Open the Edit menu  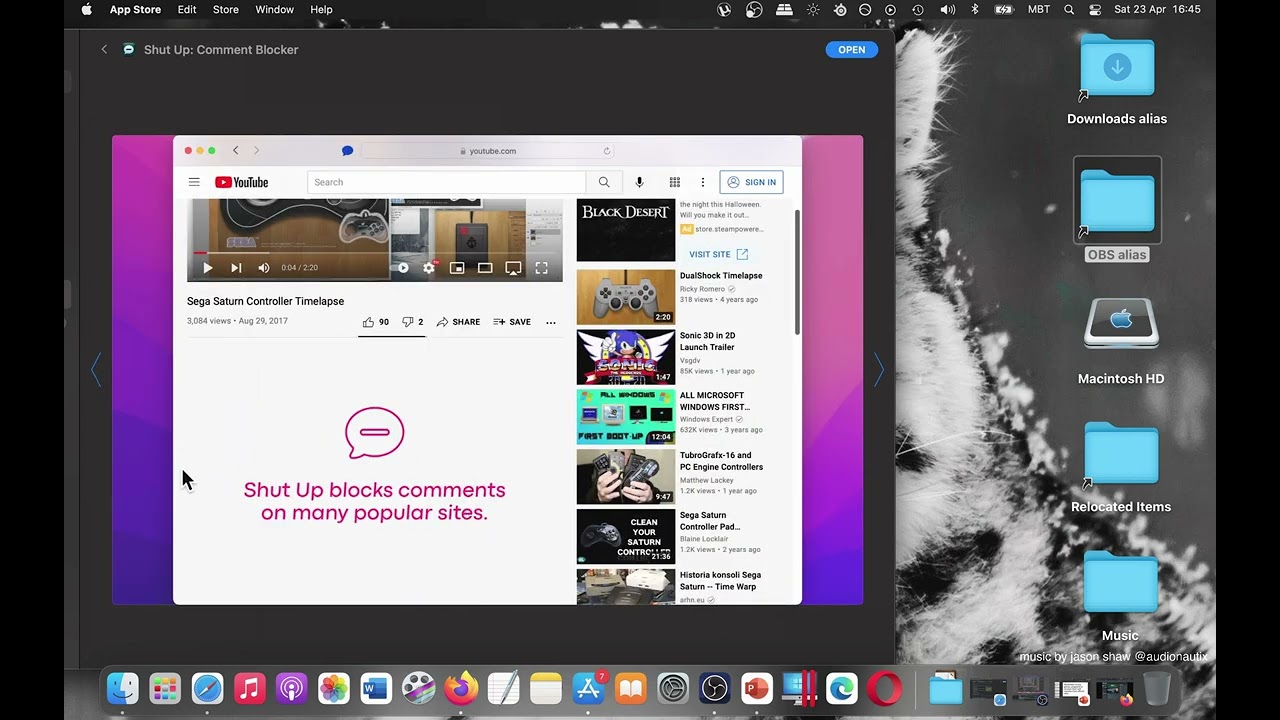[187, 10]
